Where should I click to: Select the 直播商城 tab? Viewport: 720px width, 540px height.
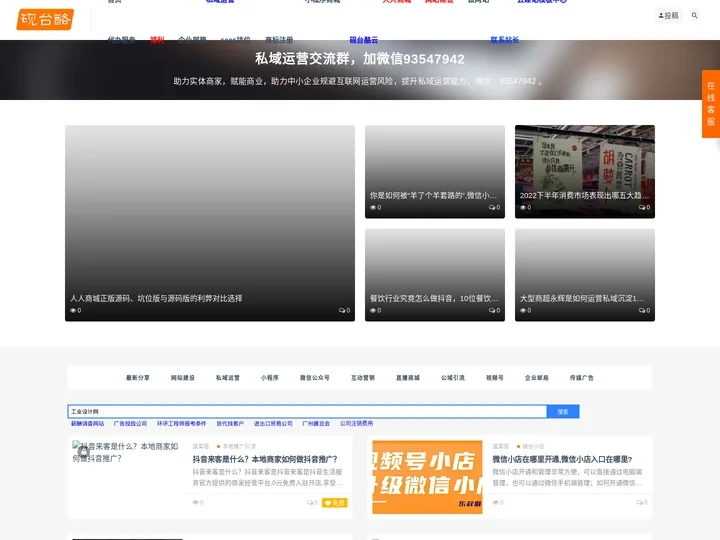(408, 377)
